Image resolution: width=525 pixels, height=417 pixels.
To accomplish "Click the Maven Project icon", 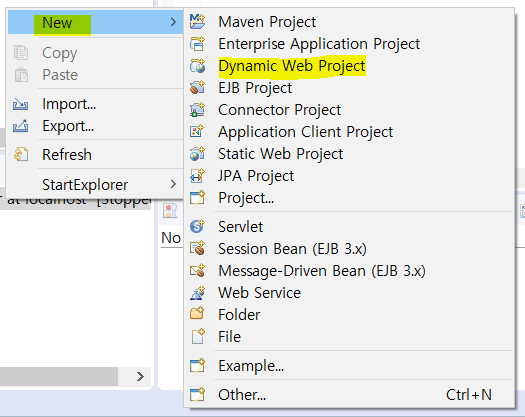I will (197, 22).
